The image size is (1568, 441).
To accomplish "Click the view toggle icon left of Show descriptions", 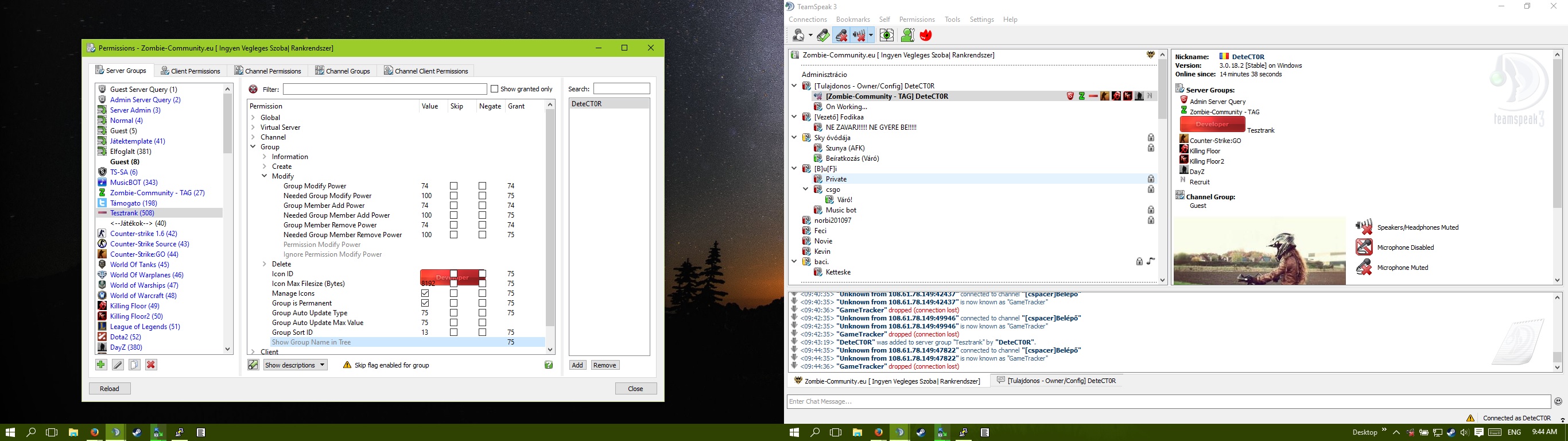I will point(253,365).
